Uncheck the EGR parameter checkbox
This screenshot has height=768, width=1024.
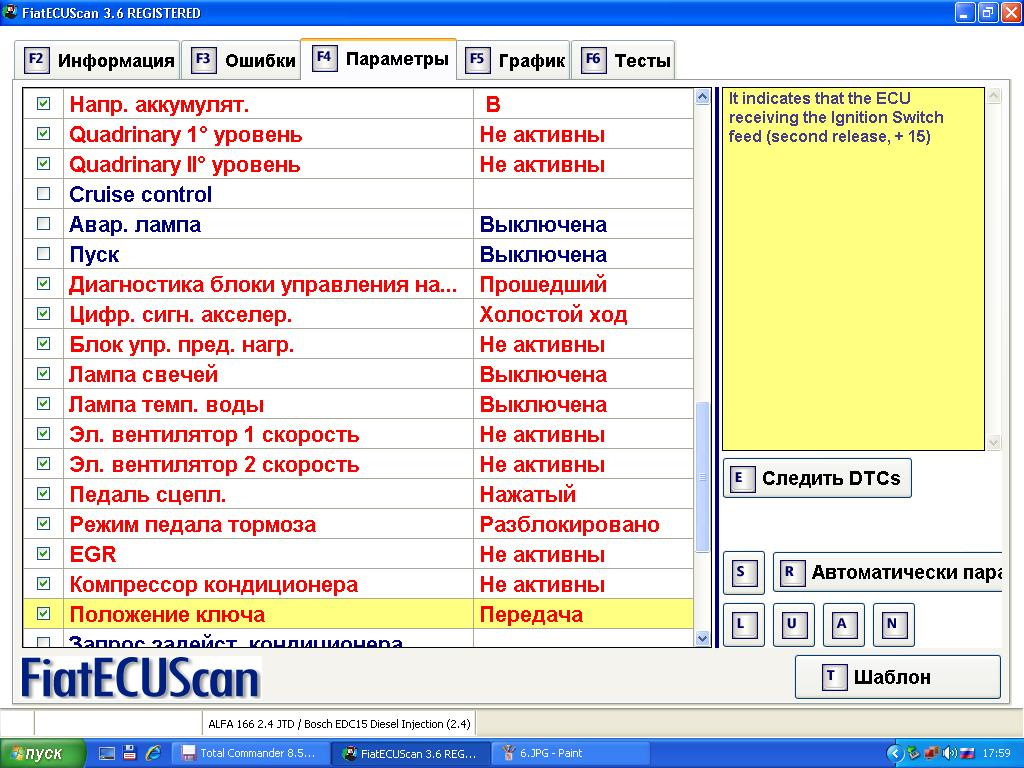tap(43, 554)
